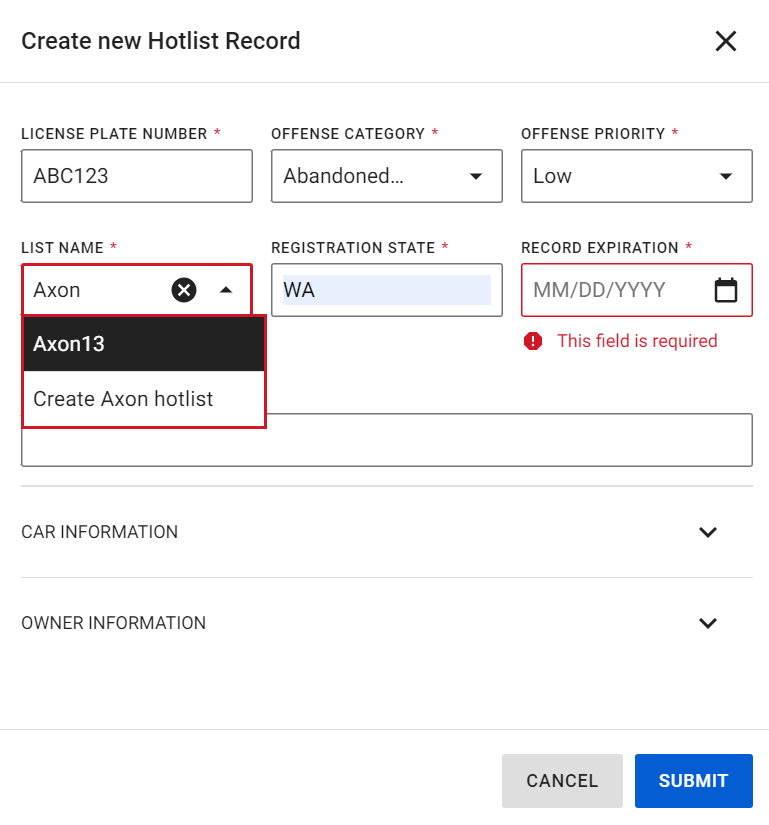Submit the new hotlist record
769x825 pixels.
(693, 781)
